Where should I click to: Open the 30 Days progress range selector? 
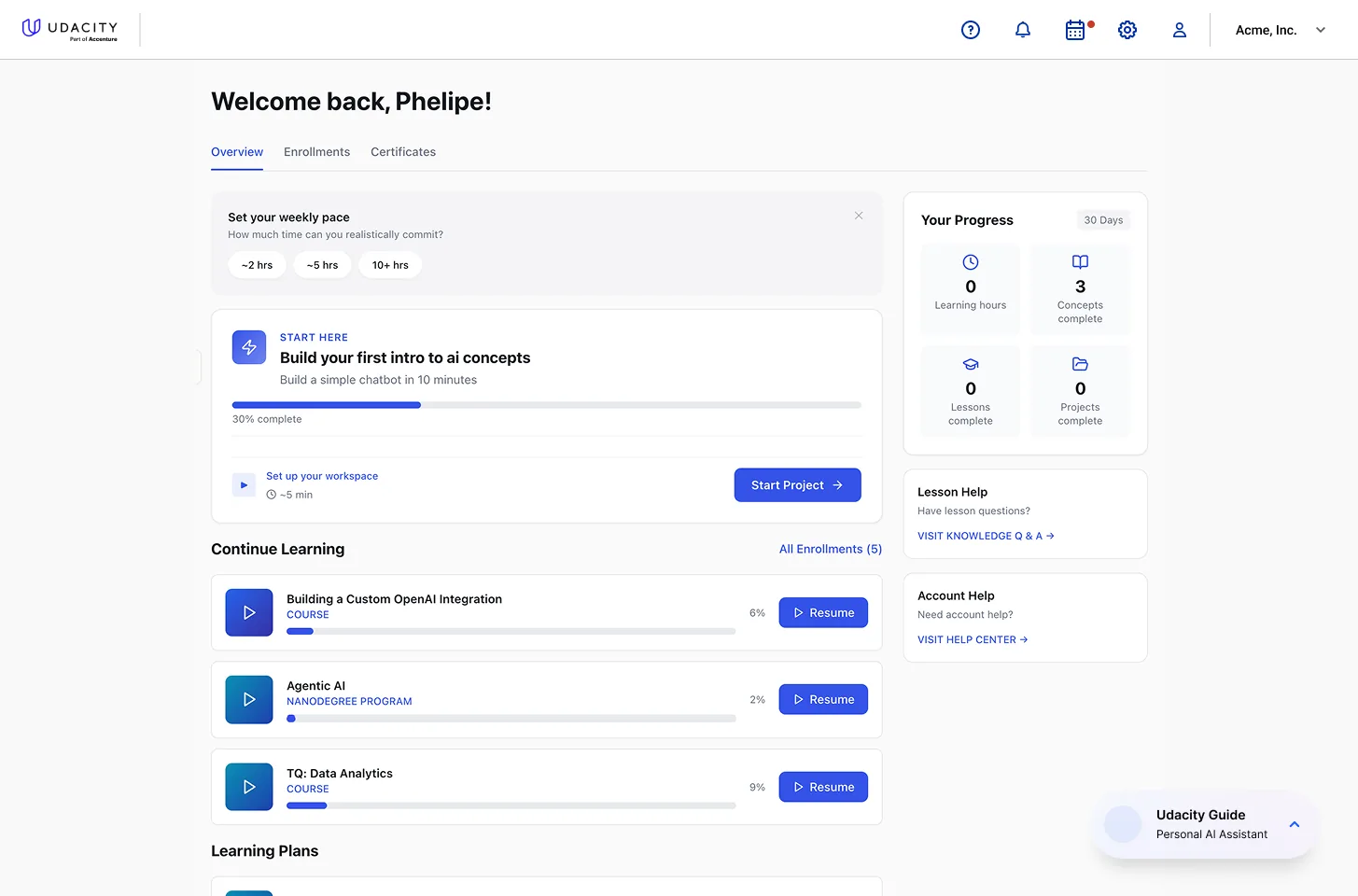pyautogui.click(x=1103, y=220)
